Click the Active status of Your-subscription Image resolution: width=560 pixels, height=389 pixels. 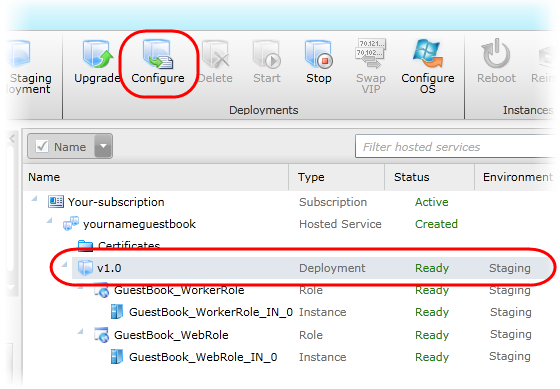point(431,202)
